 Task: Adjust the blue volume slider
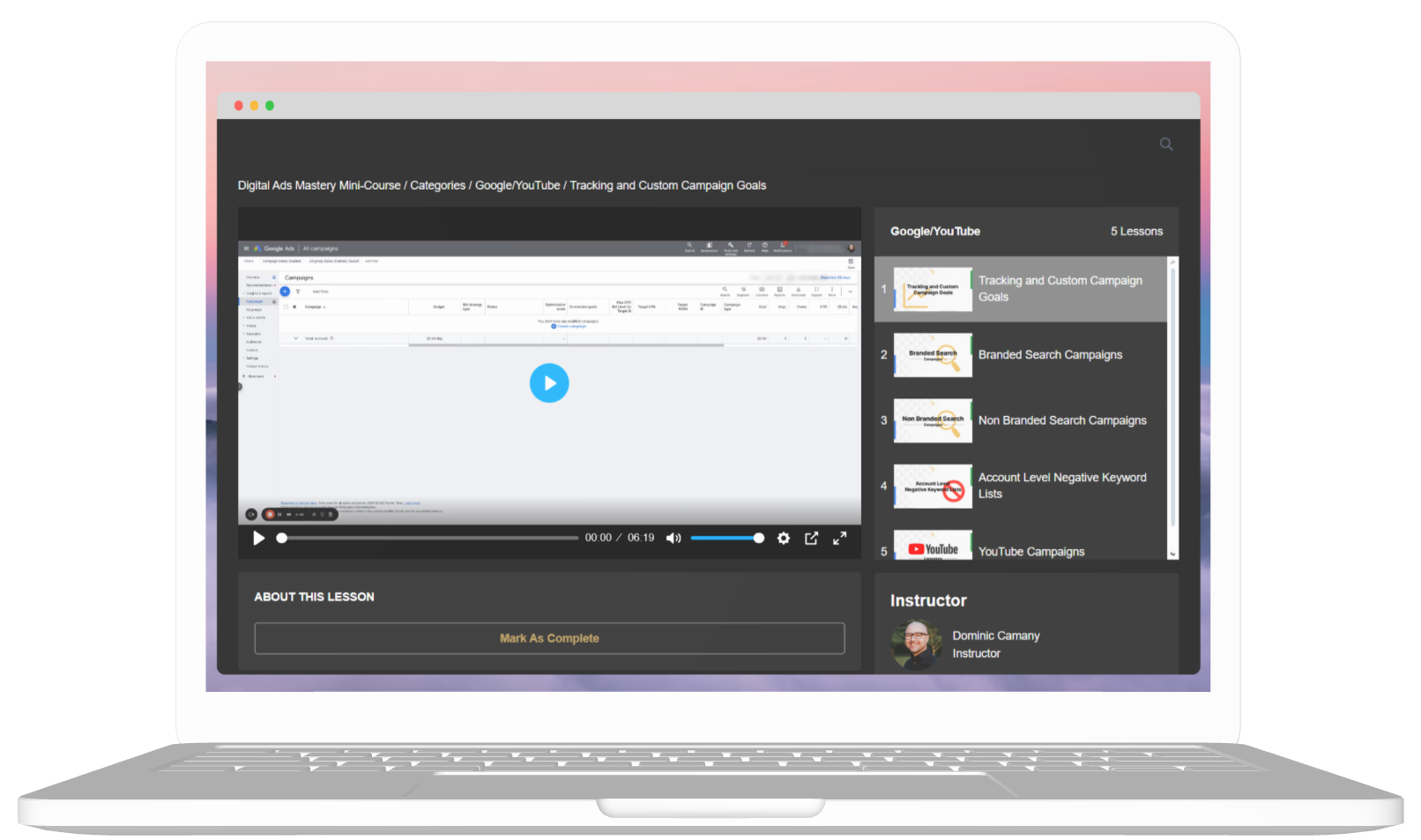(x=726, y=538)
